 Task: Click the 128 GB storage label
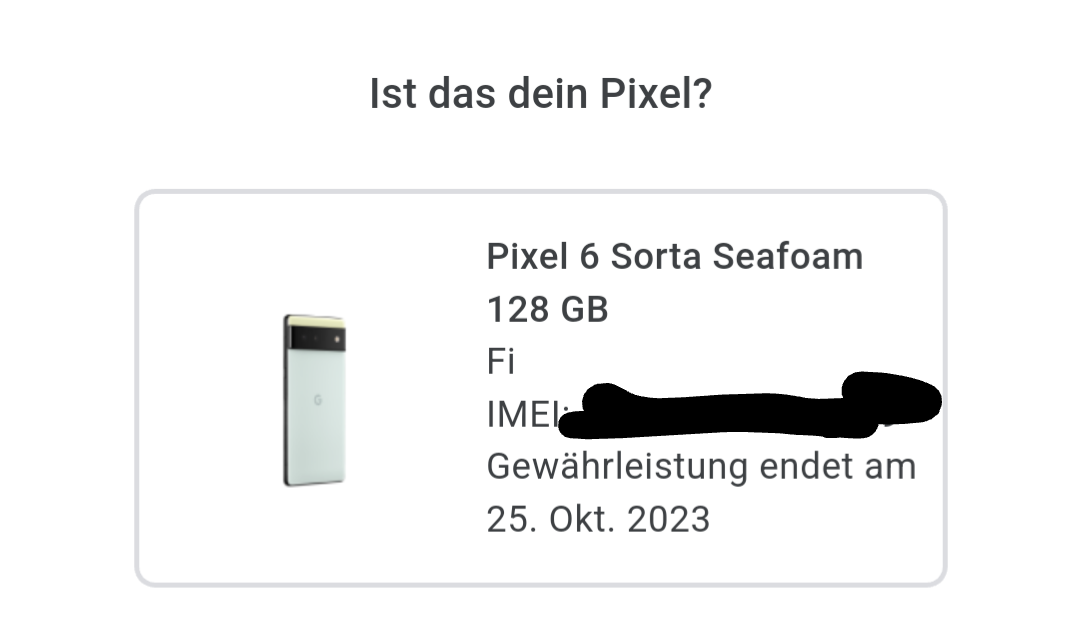[x=548, y=309]
